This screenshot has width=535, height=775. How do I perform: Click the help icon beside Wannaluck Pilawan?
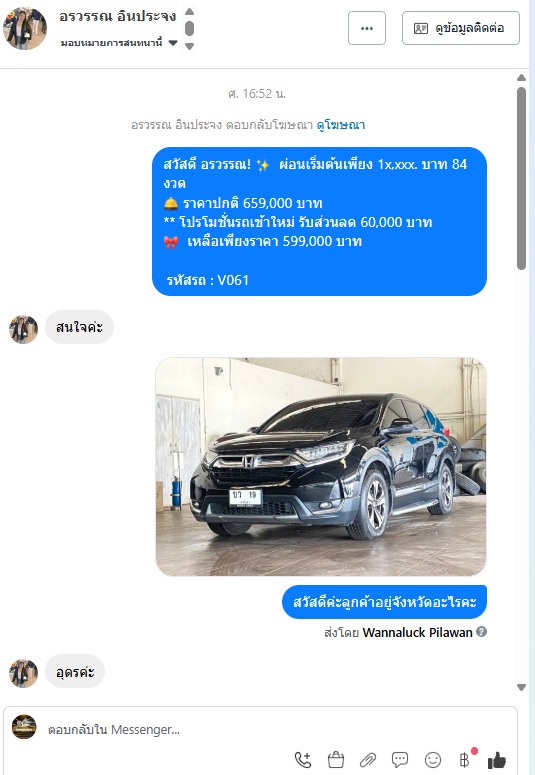point(482,631)
